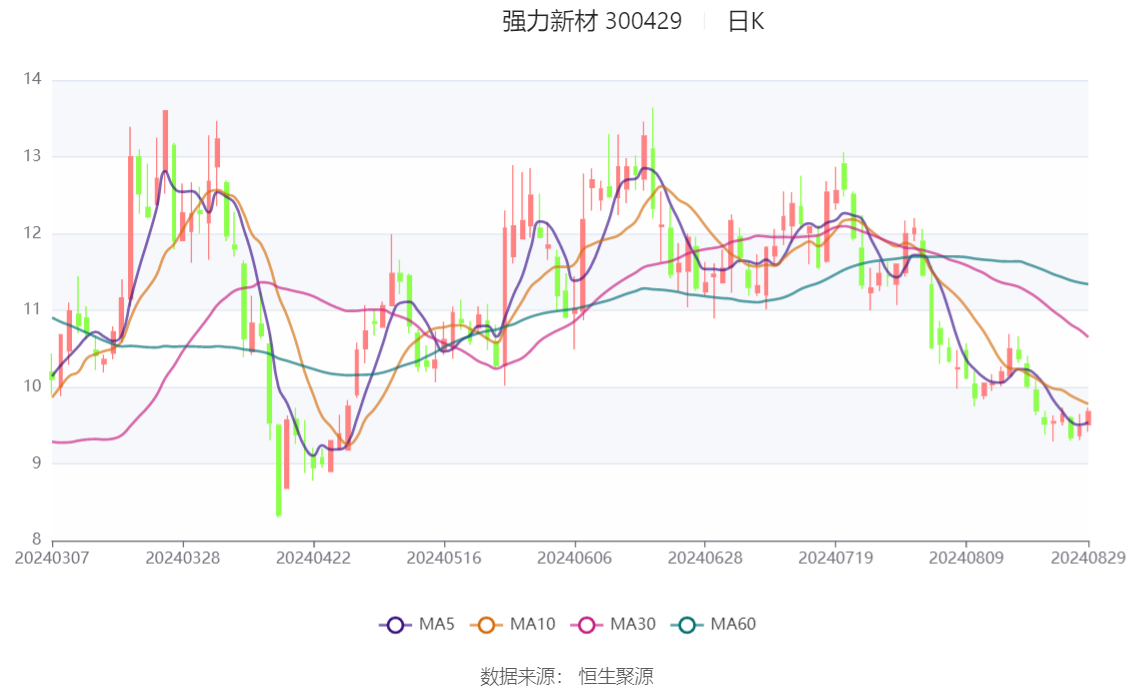Click the y-axis value 8
1134x689 pixels.
37,539
